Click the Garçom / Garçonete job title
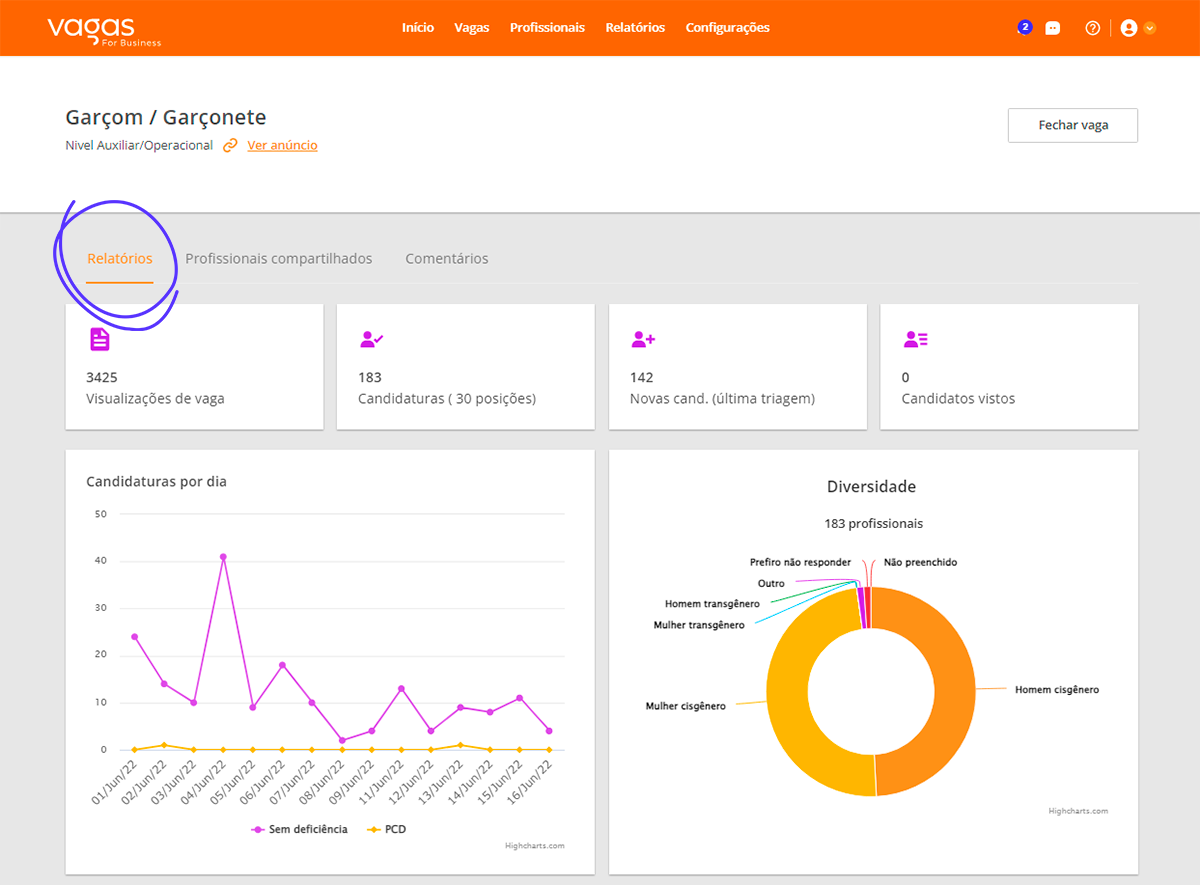This screenshot has width=1200, height=885. (166, 118)
